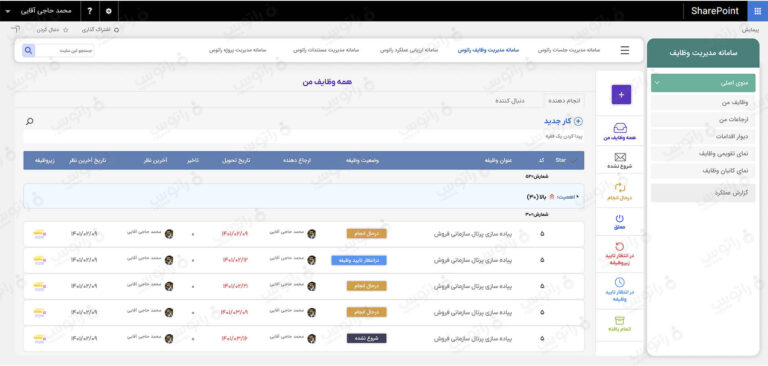The height and width of the screenshot is (366, 768).
Task: Collapse the منوی اصلی section chevron
Action: point(657,83)
